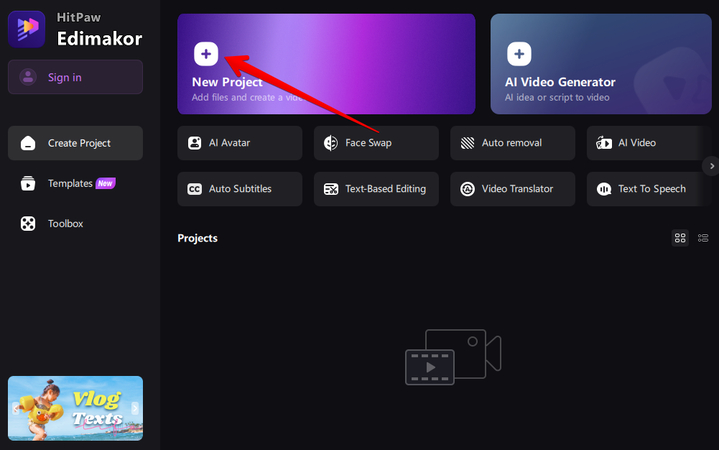This screenshot has height=450, width=719.
Task: Click the Text-Based Editing icon
Action: tap(331, 189)
